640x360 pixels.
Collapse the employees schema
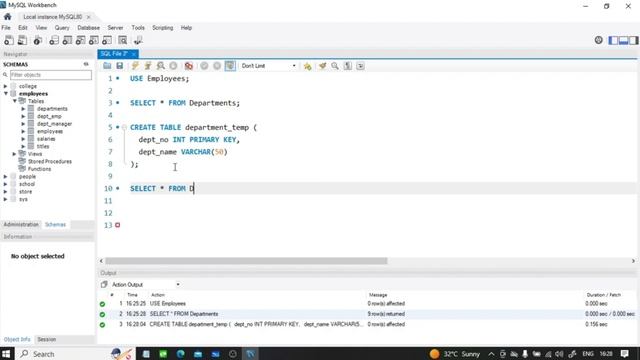tap(6, 93)
